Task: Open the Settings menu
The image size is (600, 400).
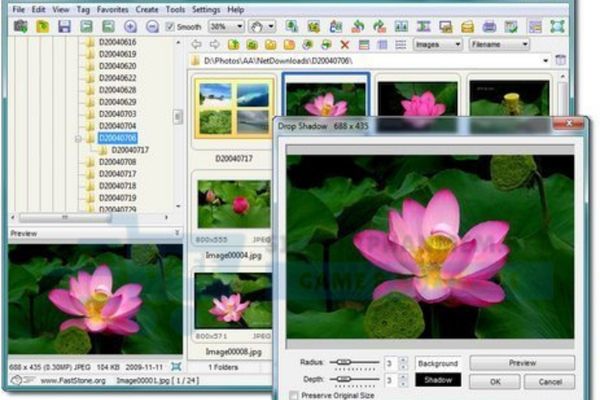Action: tap(206, 9)
